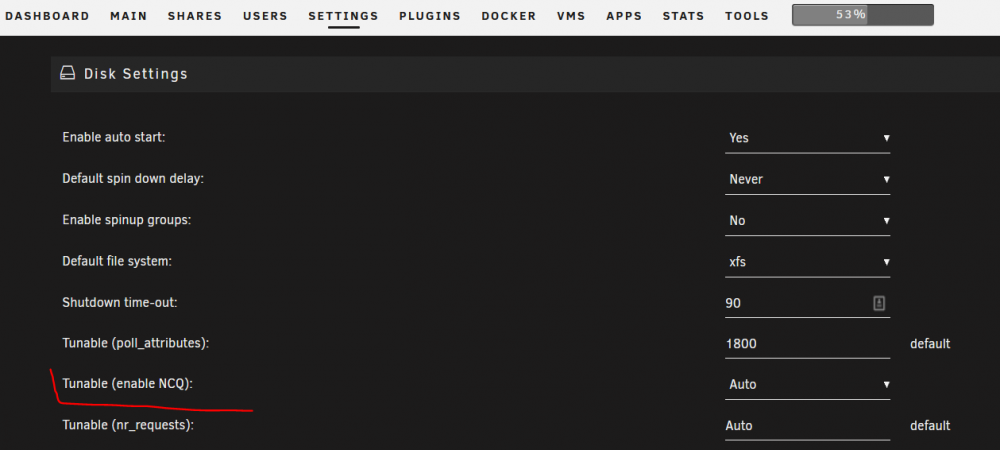Click the Tunable (enable NCQ) label
The width and height of the screenshot is (1000, 450).
pyautogui.click(x=128, y=384)
